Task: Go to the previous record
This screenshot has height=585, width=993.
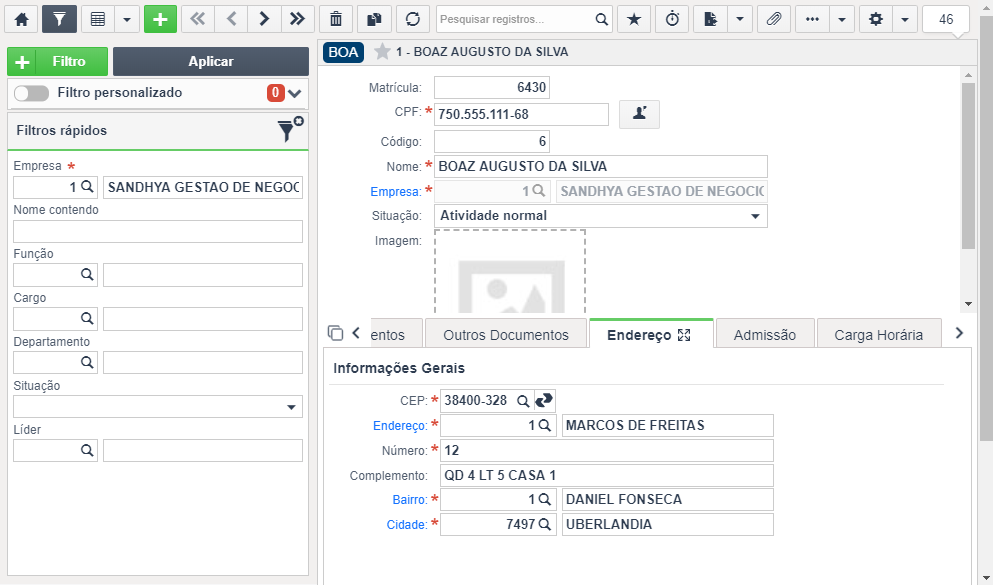Action: (x=231, y=20)
